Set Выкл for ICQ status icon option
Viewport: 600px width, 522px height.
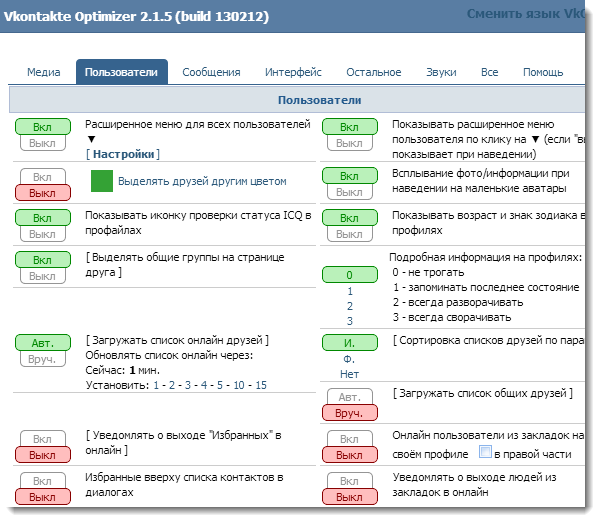tap(43, 234)
